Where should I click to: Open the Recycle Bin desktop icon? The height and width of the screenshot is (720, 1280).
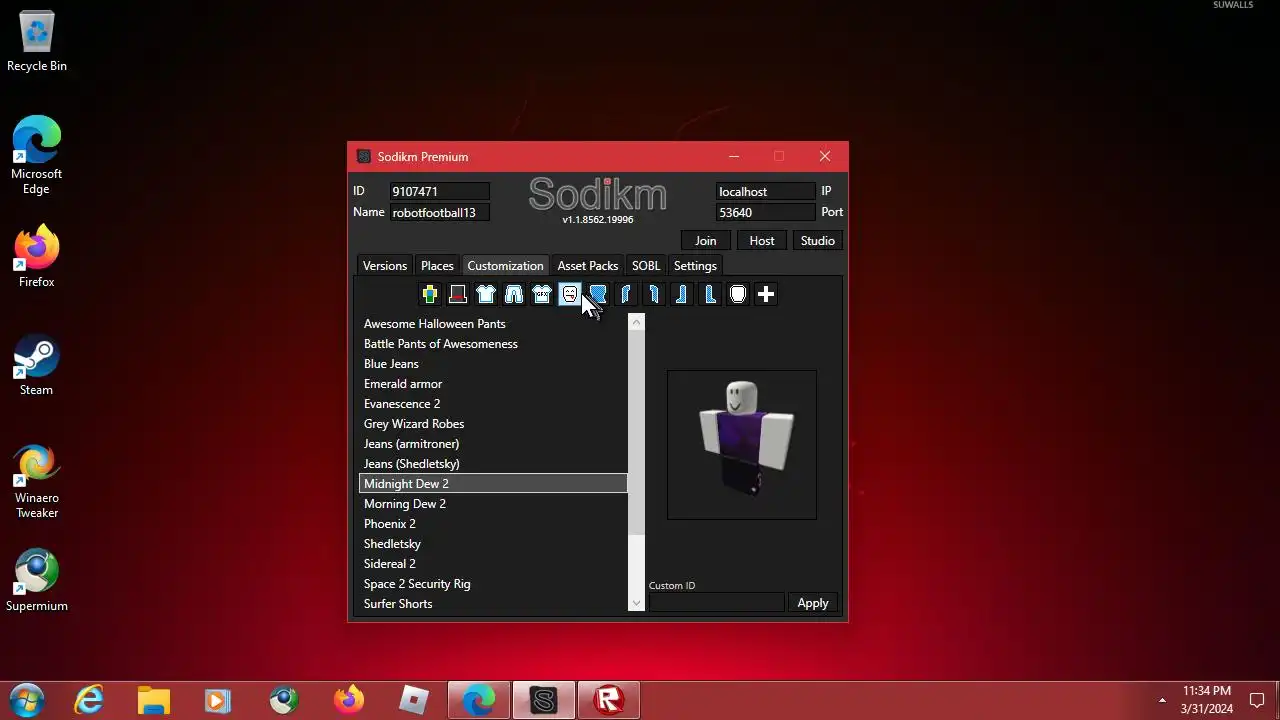pyautogui.click(x=37, y=42)
